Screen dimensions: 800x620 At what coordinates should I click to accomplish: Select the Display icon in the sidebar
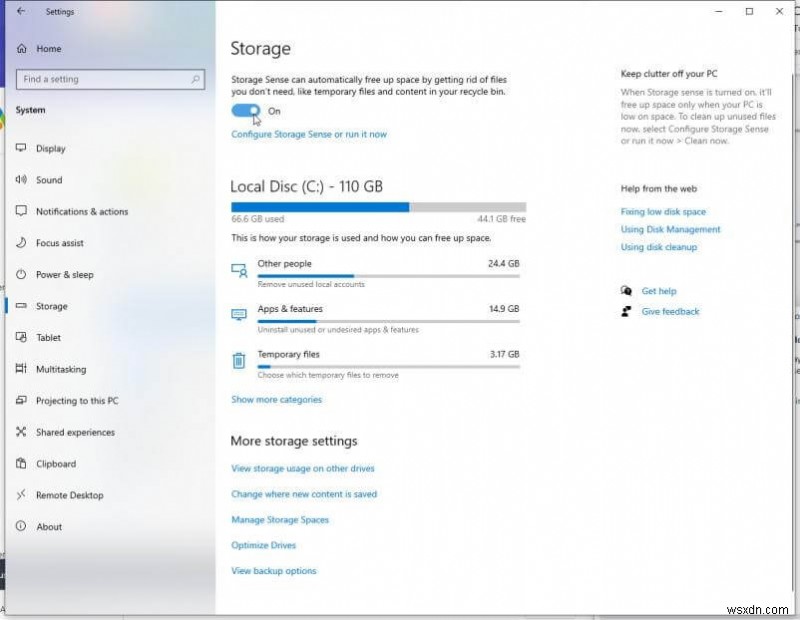coord(22,148)
